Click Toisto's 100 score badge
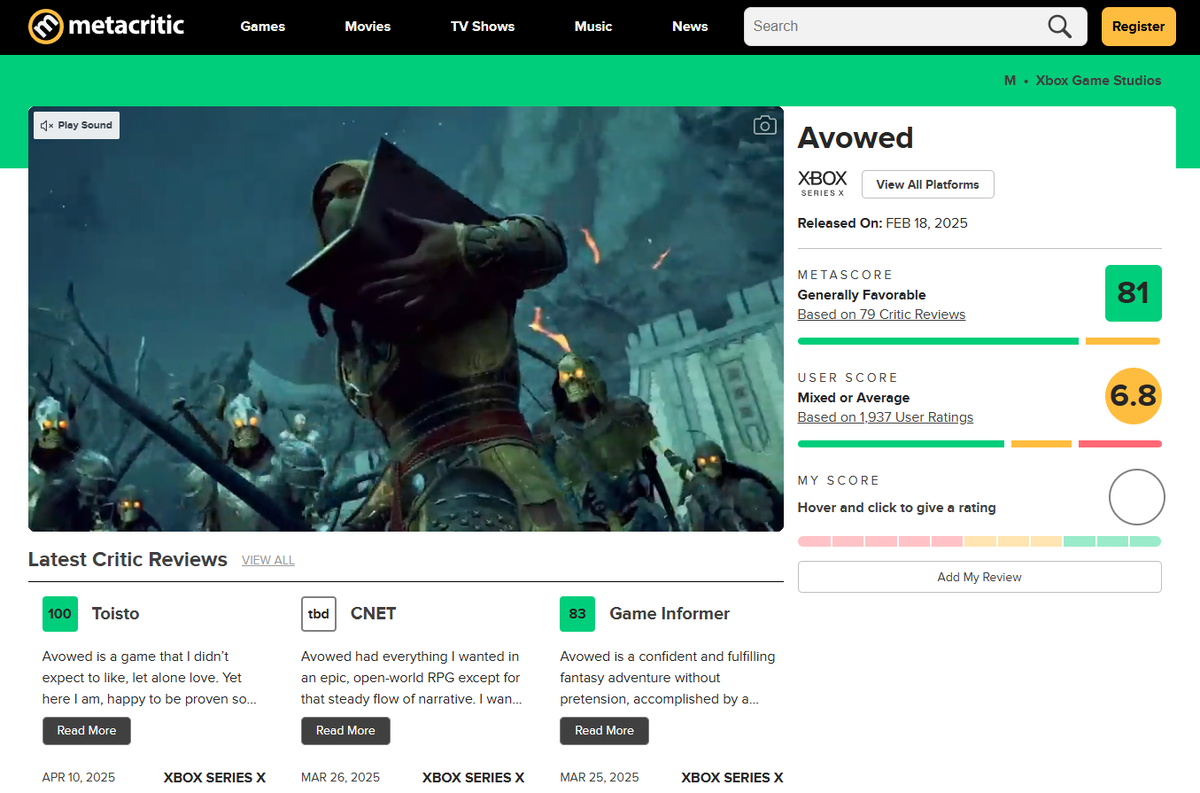The height and width of the screenshot is (793, 1200). point(60,614)
